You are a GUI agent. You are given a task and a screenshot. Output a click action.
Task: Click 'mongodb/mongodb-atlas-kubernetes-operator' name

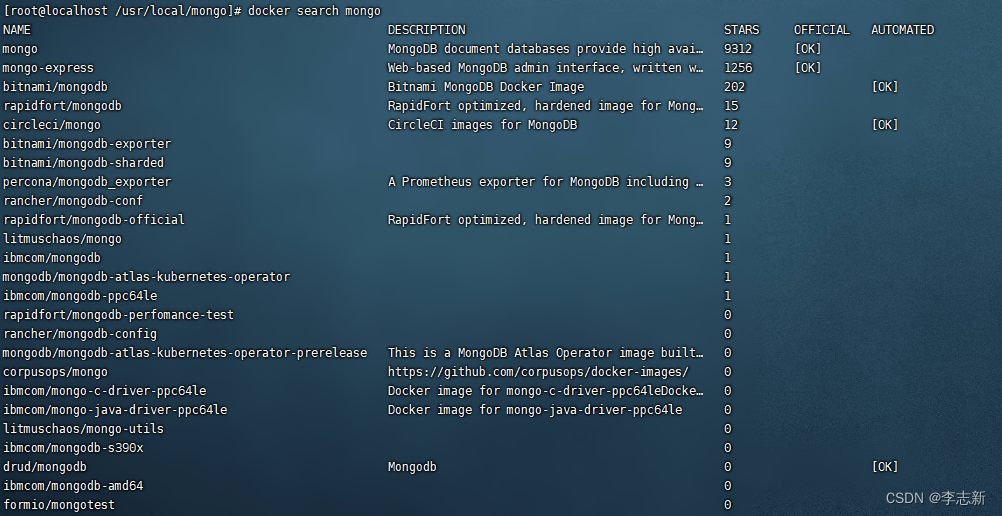(146, 277)
